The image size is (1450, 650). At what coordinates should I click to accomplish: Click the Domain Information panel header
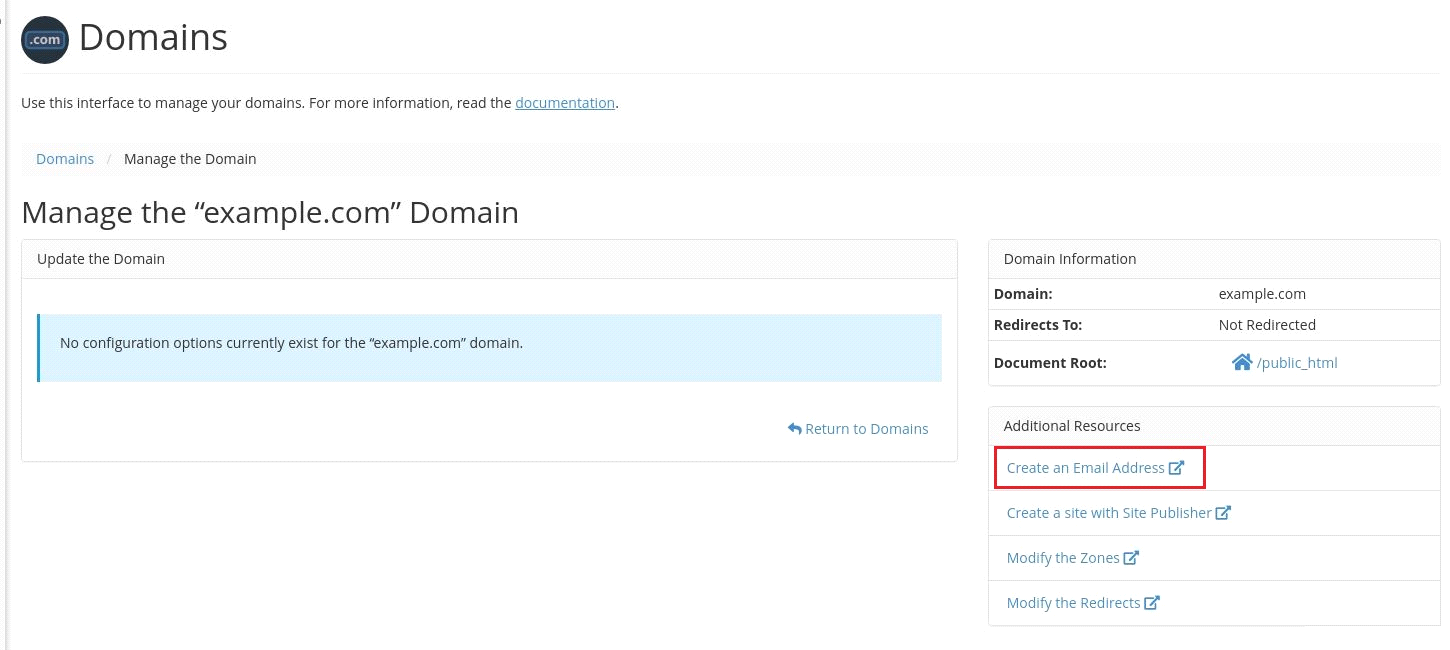pyautogui.click(x=1069, y=258)
